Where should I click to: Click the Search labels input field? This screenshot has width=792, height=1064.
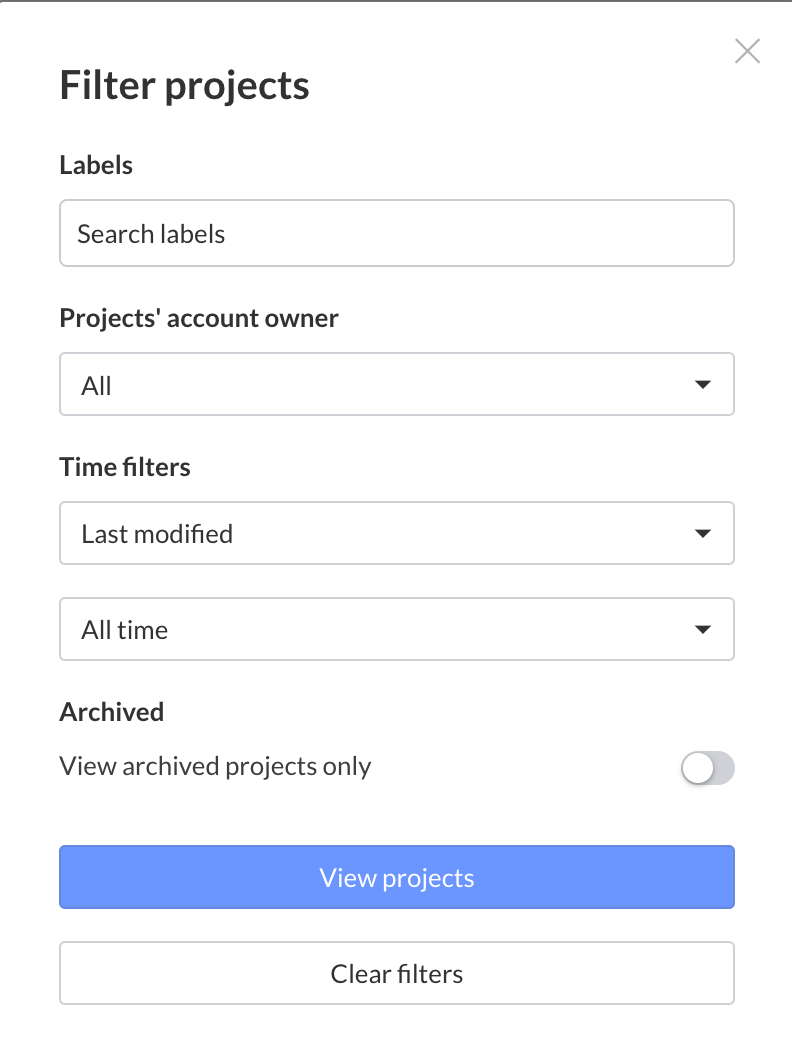pos(397,234)
